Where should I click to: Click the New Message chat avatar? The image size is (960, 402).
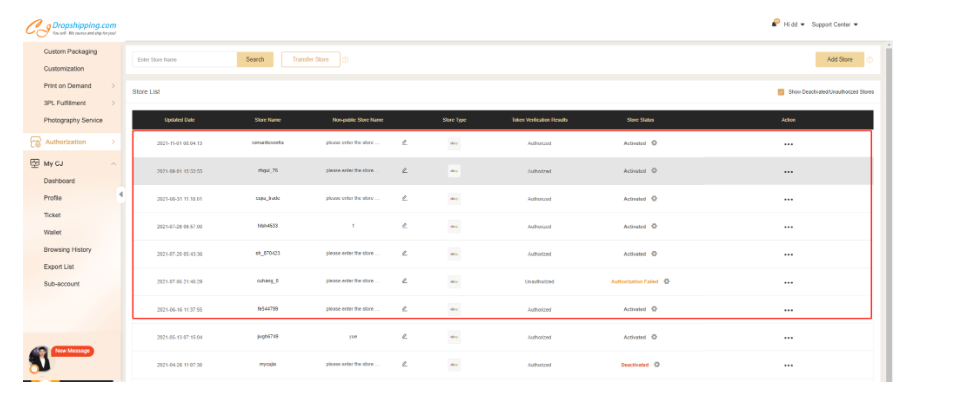41,360
